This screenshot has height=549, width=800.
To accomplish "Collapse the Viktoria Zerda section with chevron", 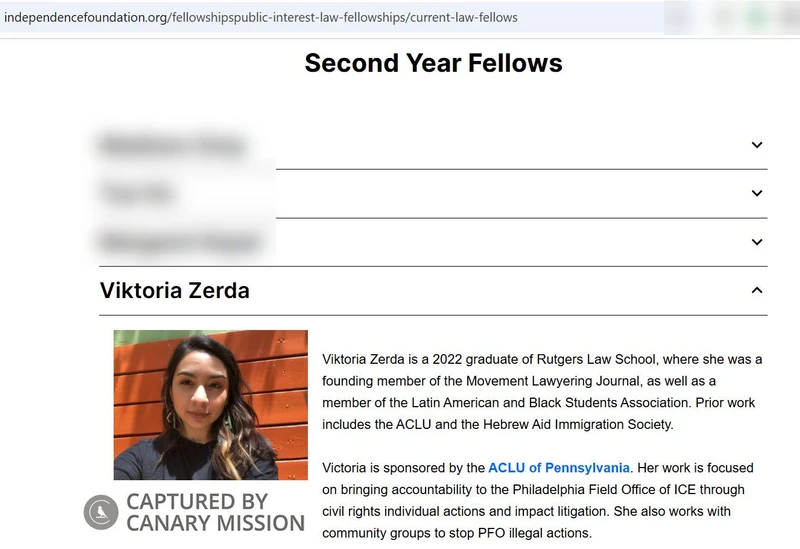I will [757, 290].
